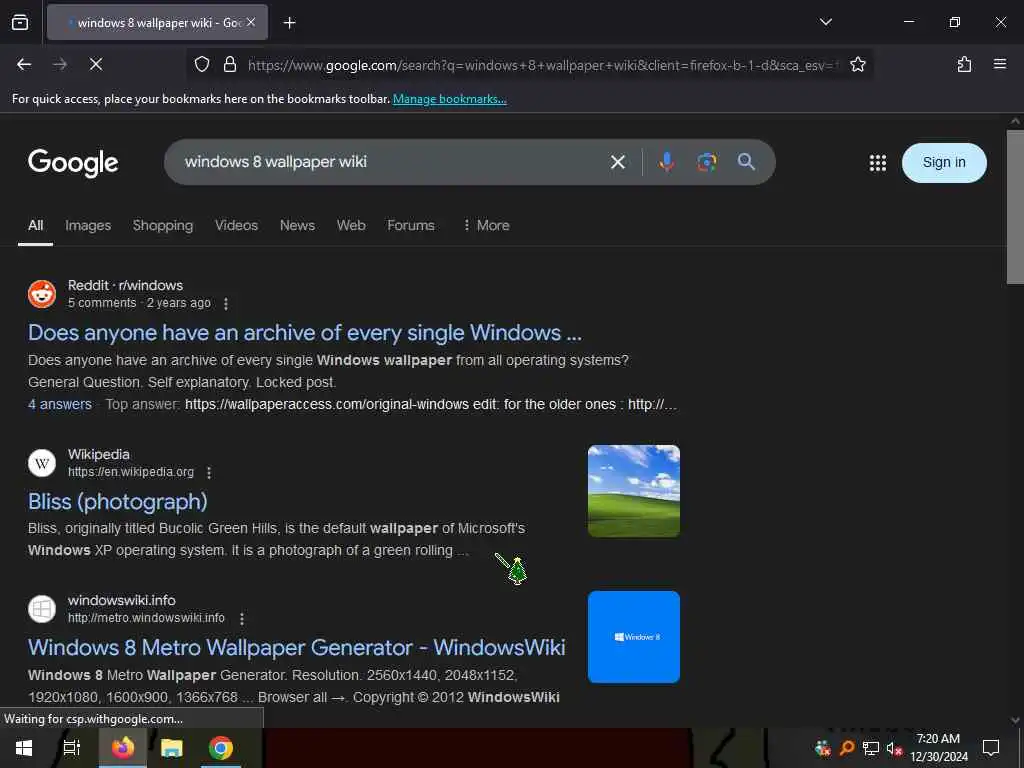Click the windowswiki.info favicon icon
Screen dimensions: 1024x768
(x=42, y=609)
